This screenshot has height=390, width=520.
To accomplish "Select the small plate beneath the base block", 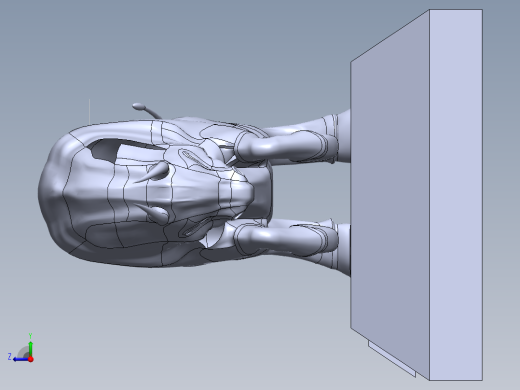I will [392, 359].
